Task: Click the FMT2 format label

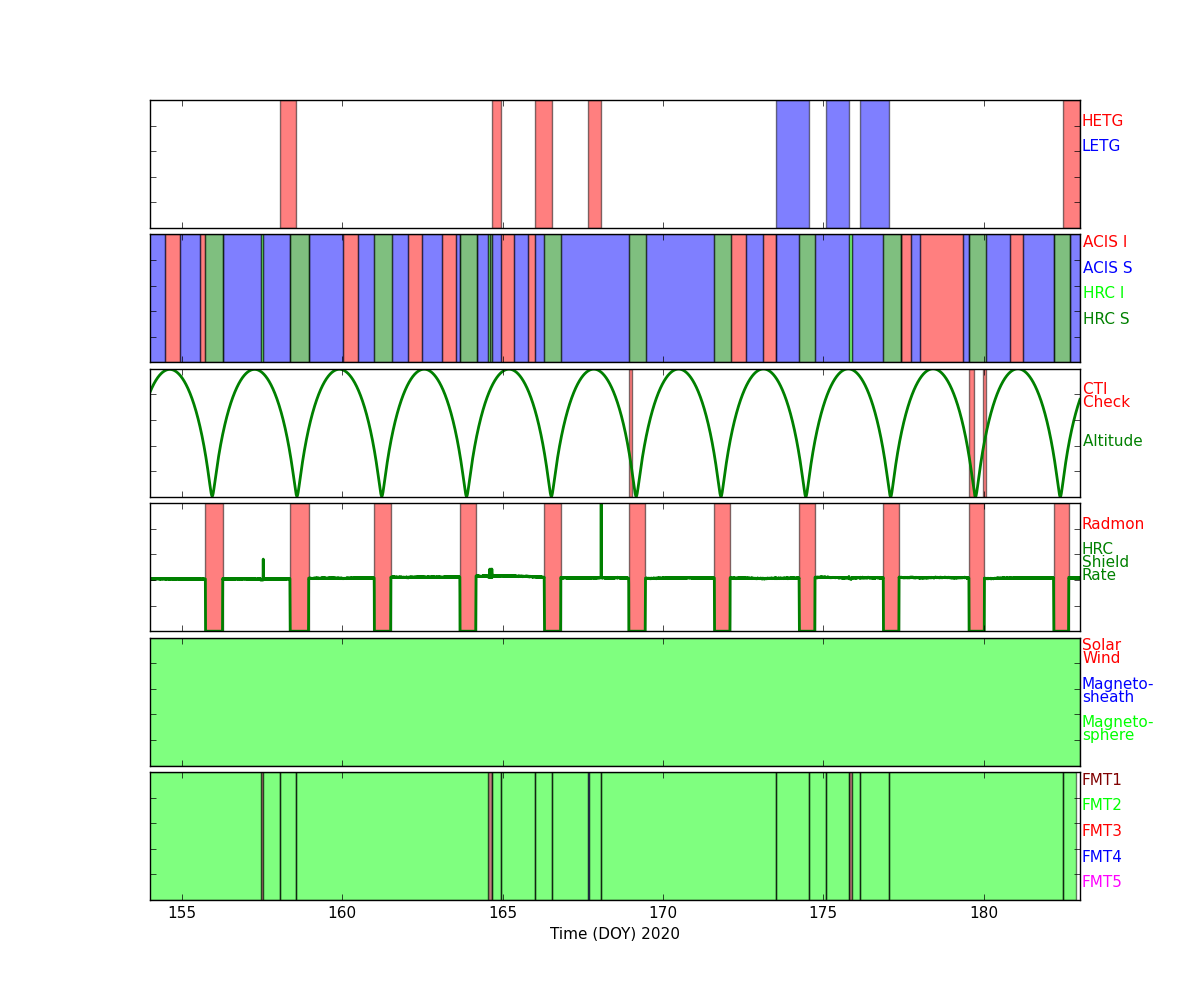Action: click(1101, 805)
